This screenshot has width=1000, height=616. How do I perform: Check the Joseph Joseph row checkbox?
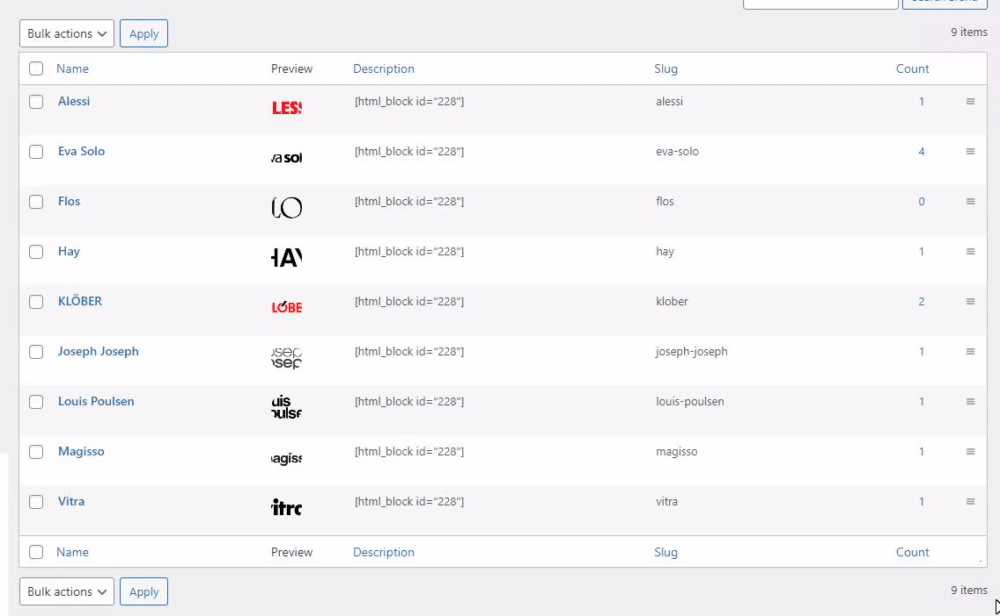point(36,352)
